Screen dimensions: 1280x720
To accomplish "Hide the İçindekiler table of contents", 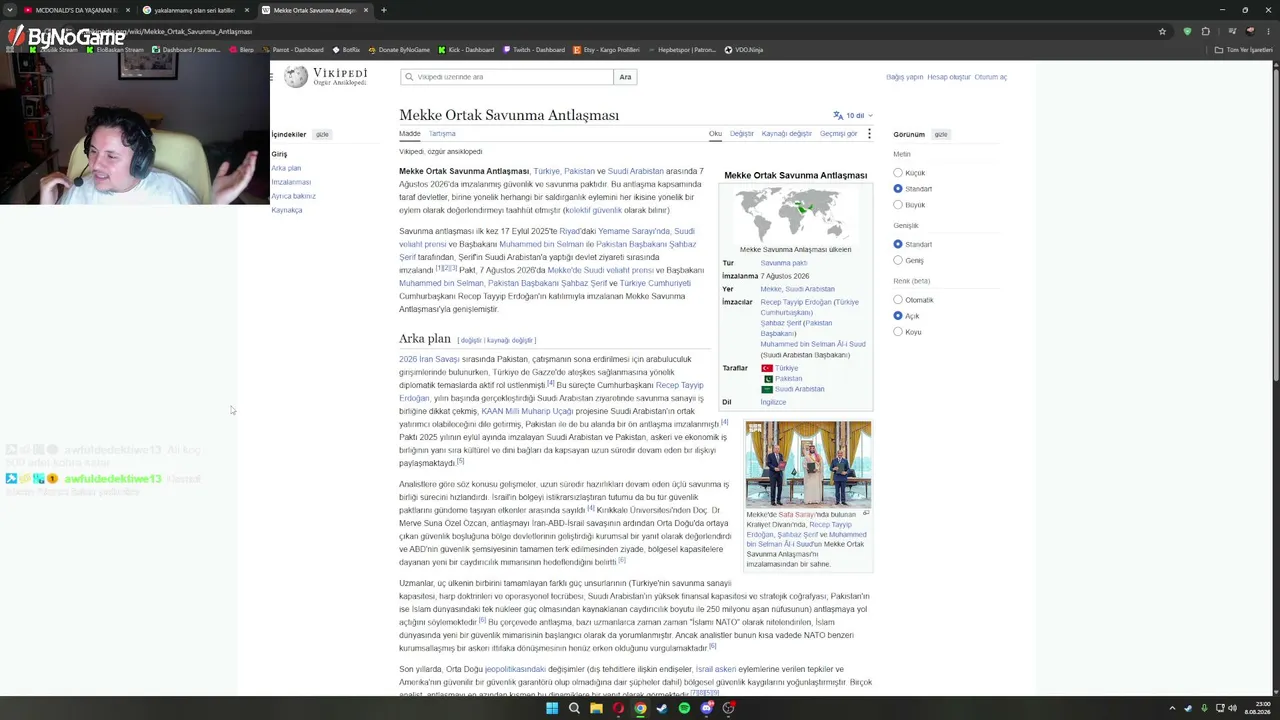I will tap(322, 134).
